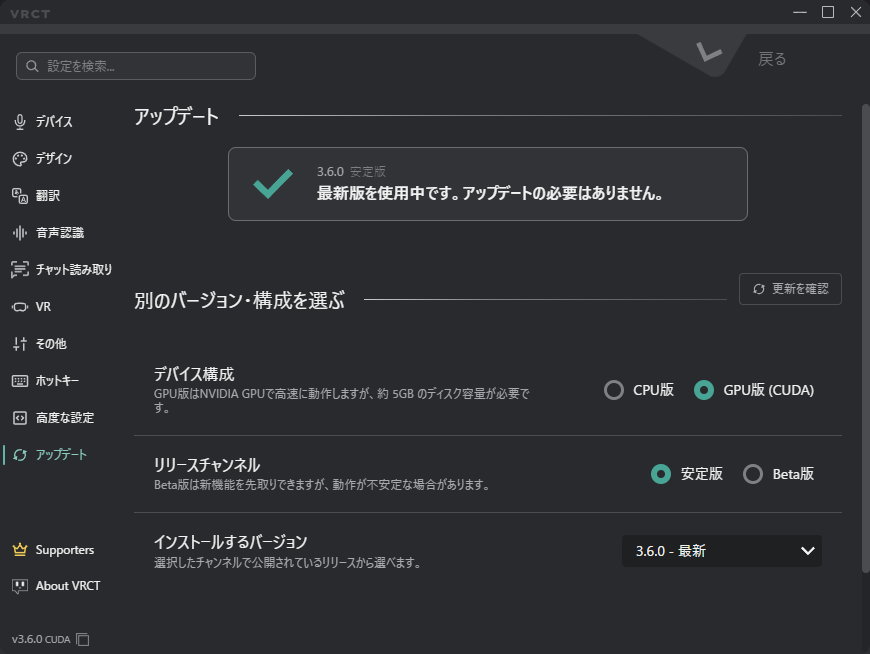This screenshot has height=654, width=870.
Task: Click the 更新を確認 button
Action: click(x=790, y=289)
